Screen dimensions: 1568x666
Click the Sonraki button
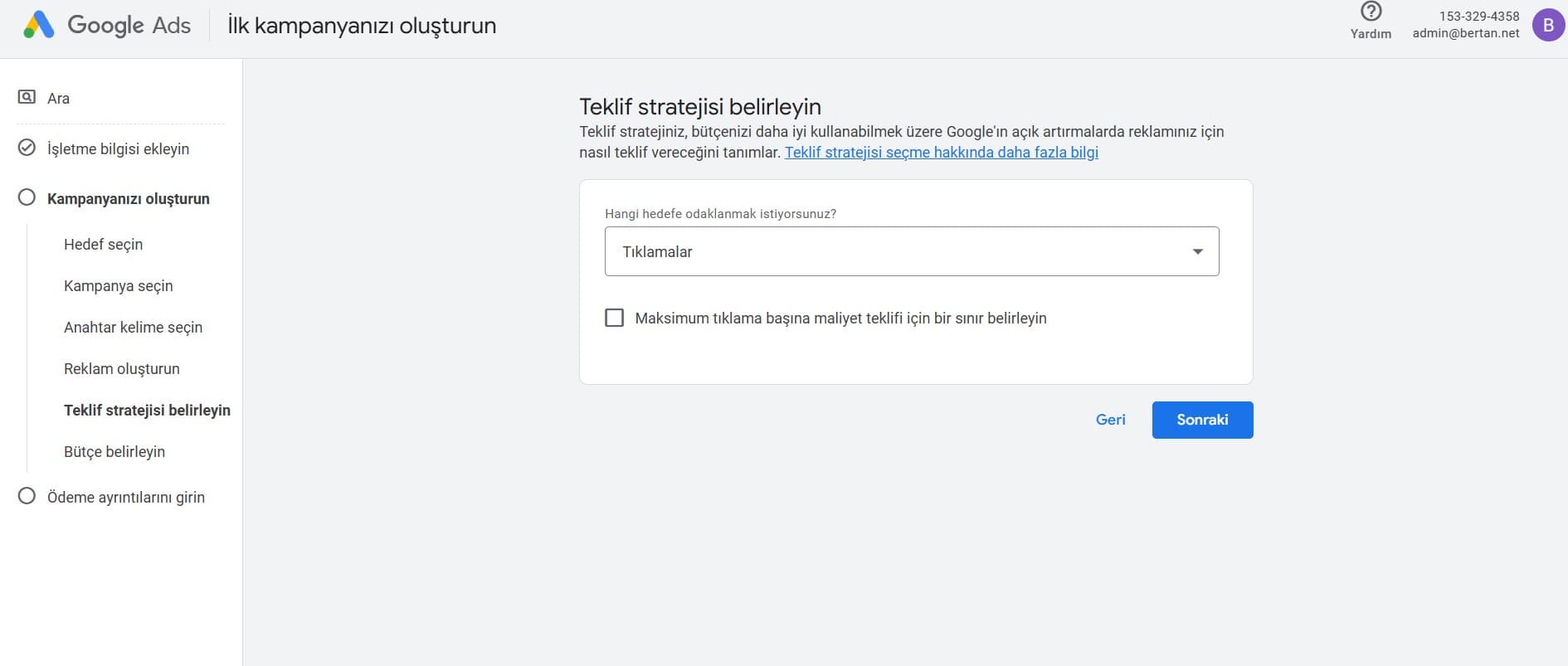1202,420
